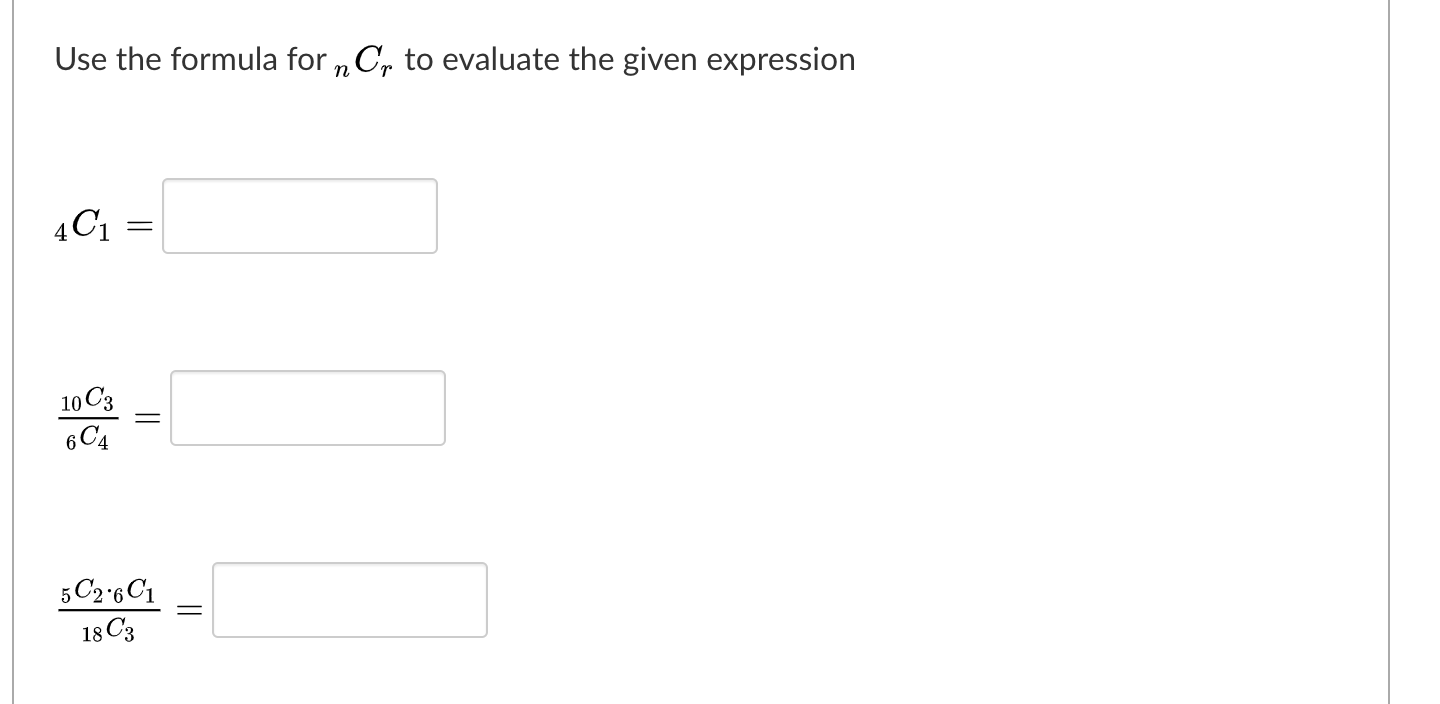The image size is (1440, 704).
Task: Click the equals sign beside 4C1
Action: (140, 226)
